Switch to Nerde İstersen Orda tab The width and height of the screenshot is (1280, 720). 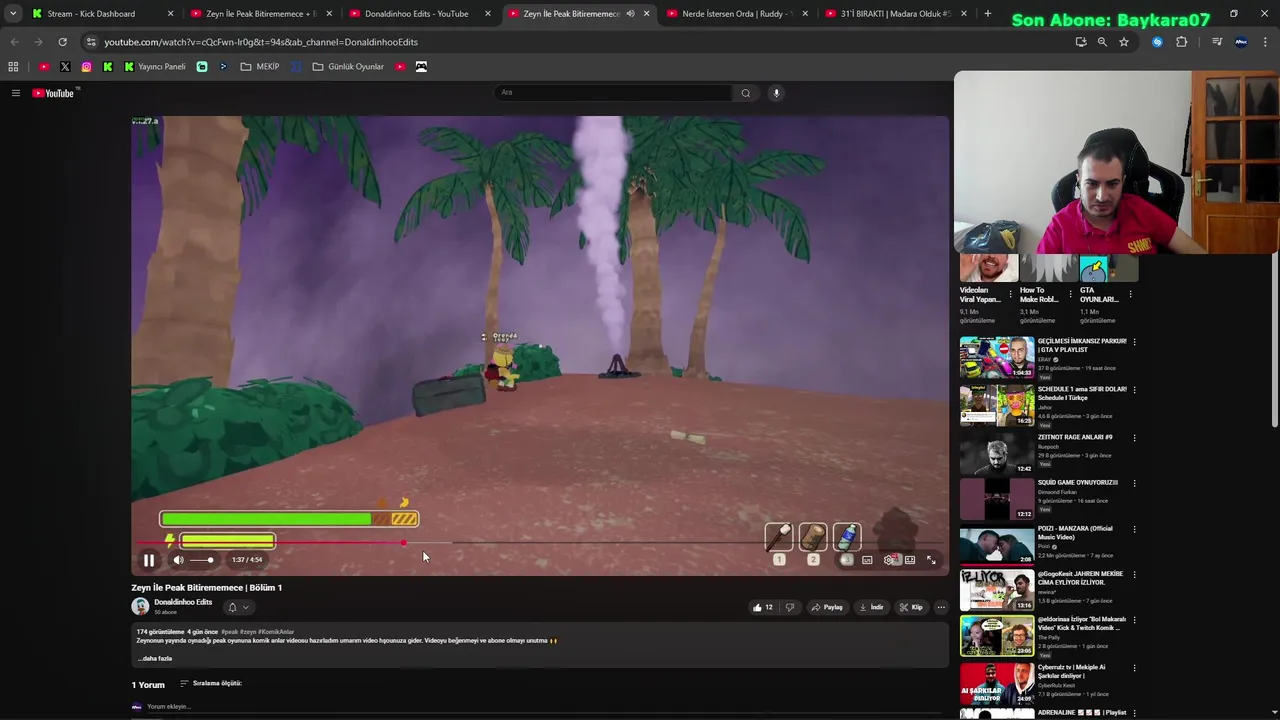tap(737, 14)
